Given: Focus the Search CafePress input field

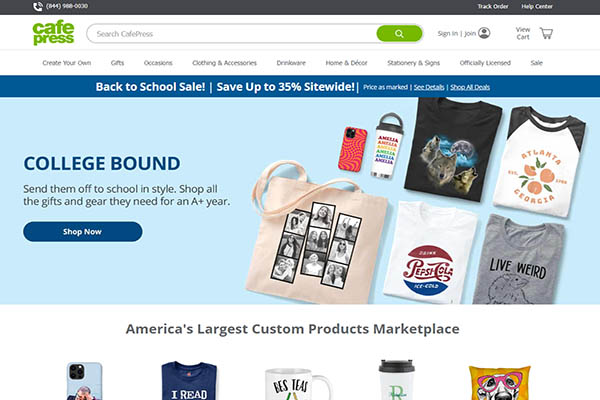Looking at the screenshot, I should tap(232, 34).
